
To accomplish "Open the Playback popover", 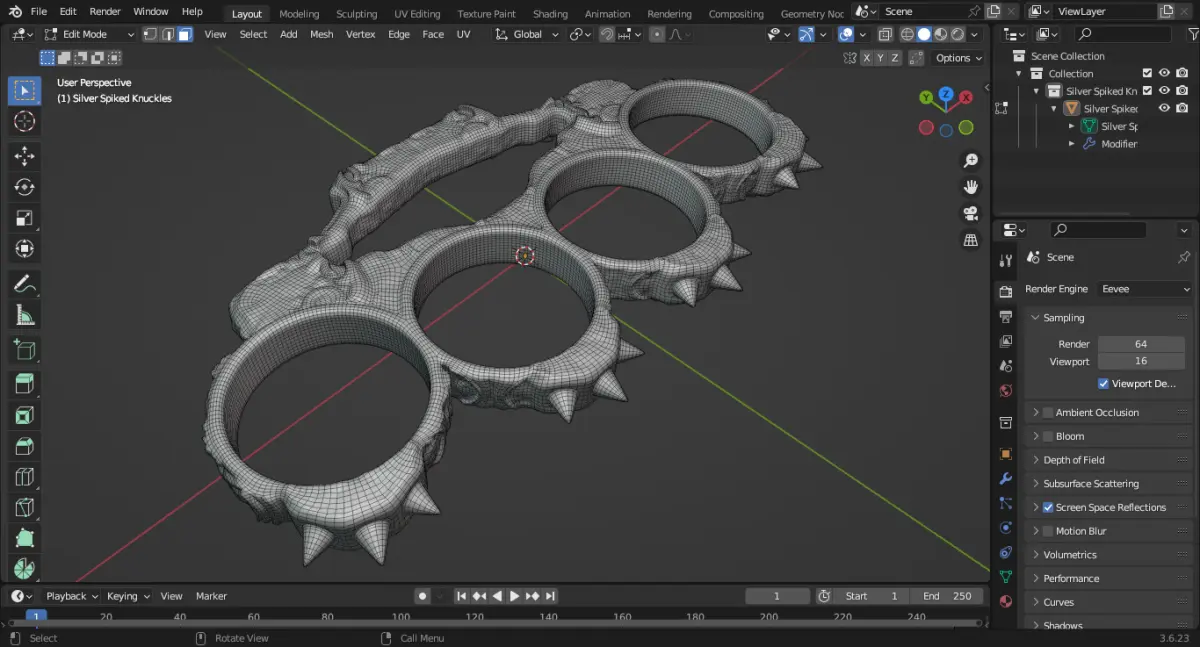I will (x=72, y=596).
